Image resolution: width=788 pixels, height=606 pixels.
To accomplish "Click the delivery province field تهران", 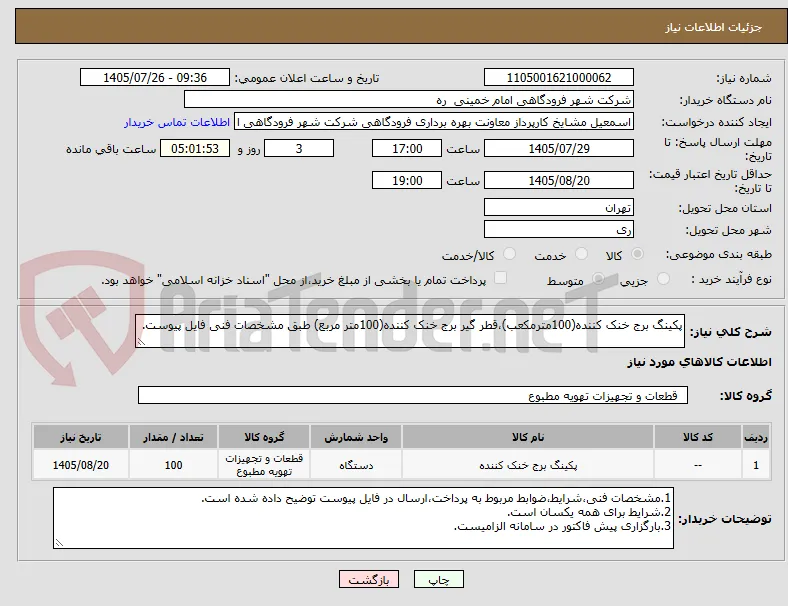I will point(559,207).
